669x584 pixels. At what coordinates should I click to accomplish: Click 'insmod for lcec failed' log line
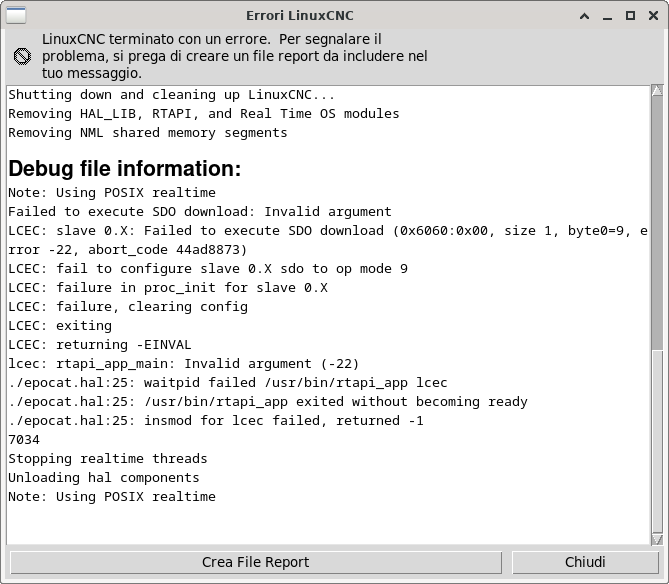[x=216, y=421]
